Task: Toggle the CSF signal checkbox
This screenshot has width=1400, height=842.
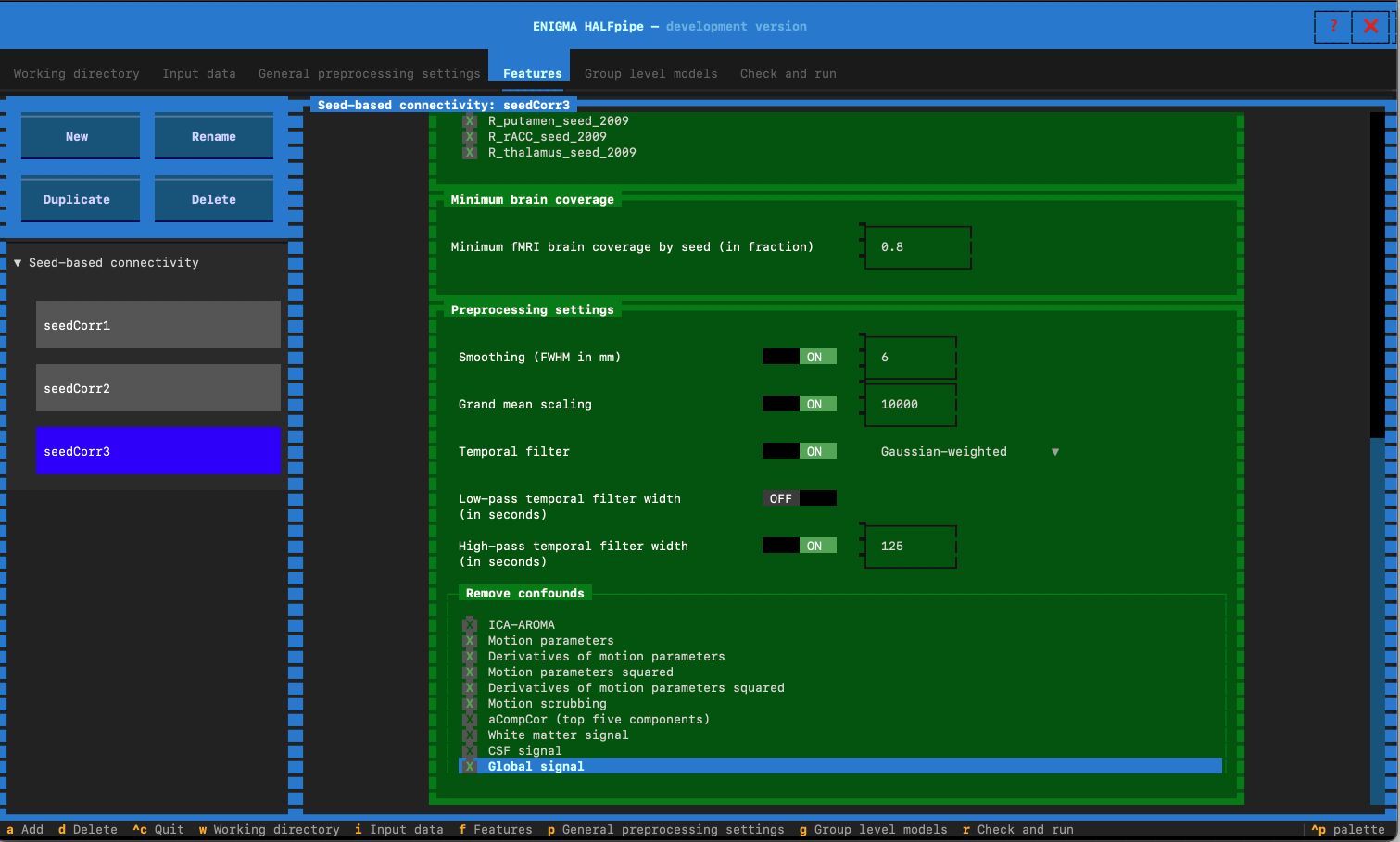Action: point(470,751)
